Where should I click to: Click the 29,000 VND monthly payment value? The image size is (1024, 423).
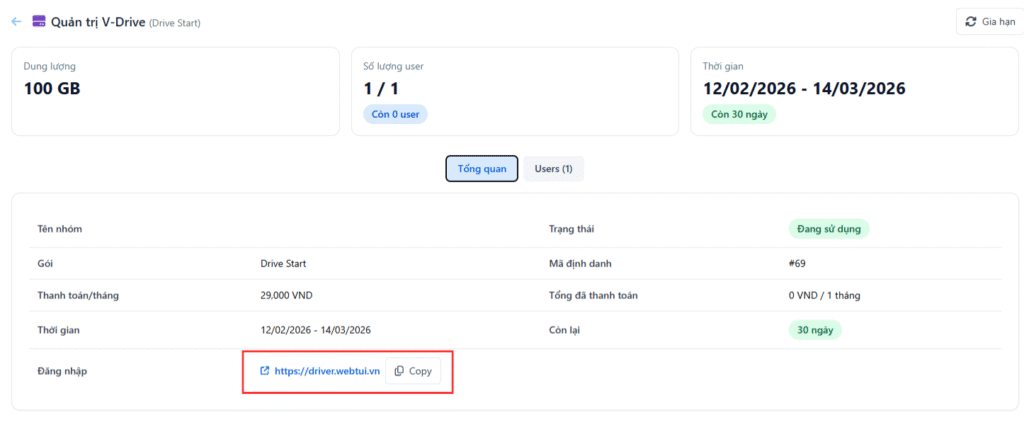pos(290,295)
